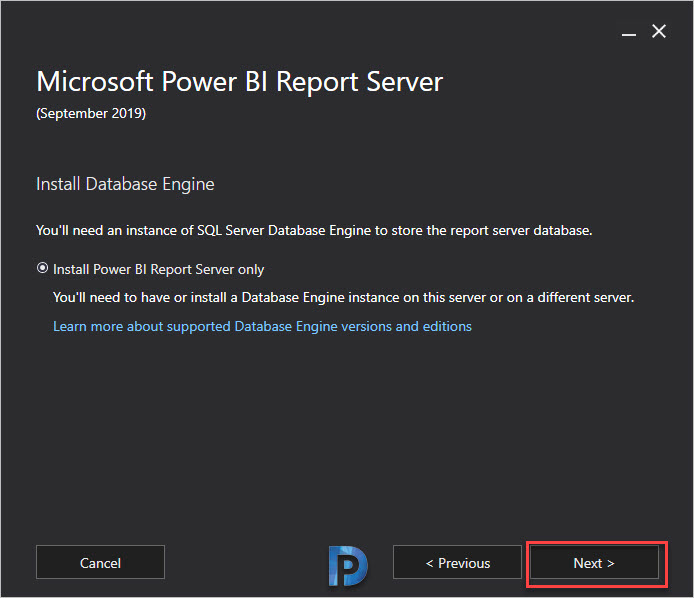Screen dimensions: 694x598
Task: Cancel the installation with the Cancel button
Action: pyautogui.click(x=100, y=562)
